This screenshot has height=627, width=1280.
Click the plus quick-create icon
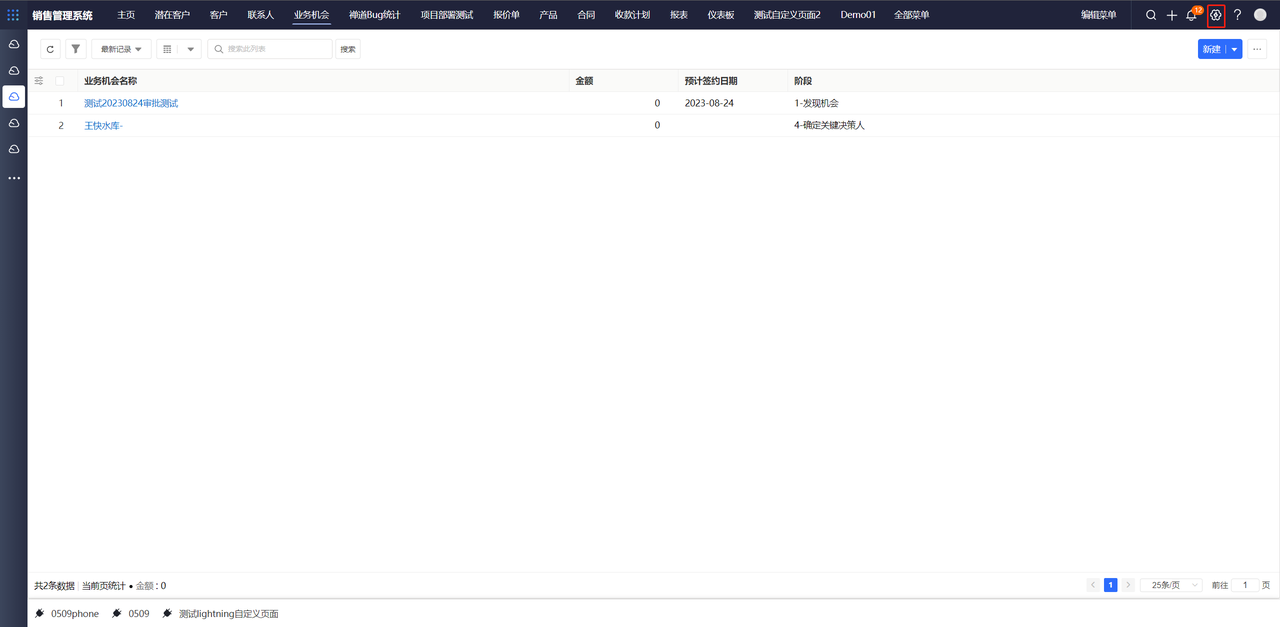[x=1172, y=15]
